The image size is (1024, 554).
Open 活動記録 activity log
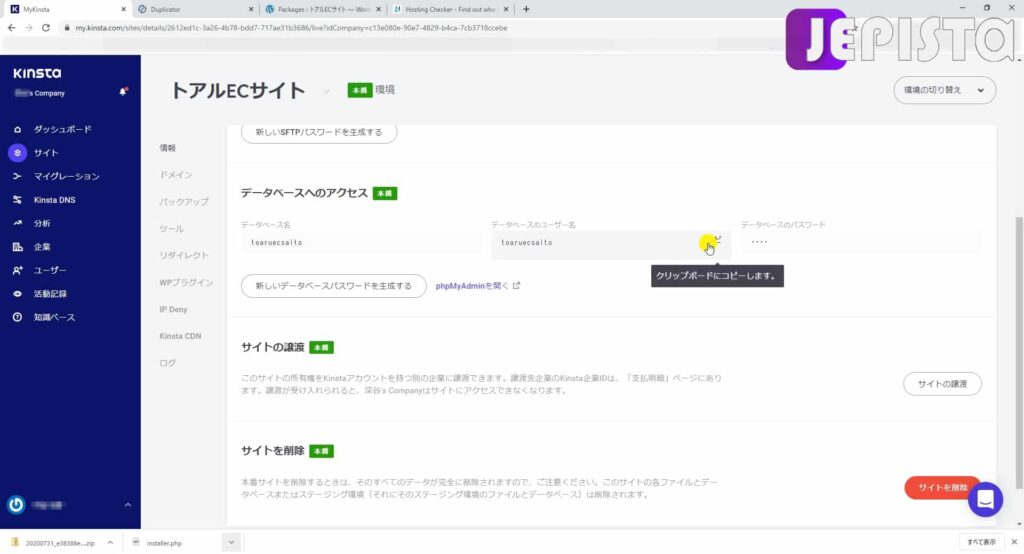pos(50,294)
